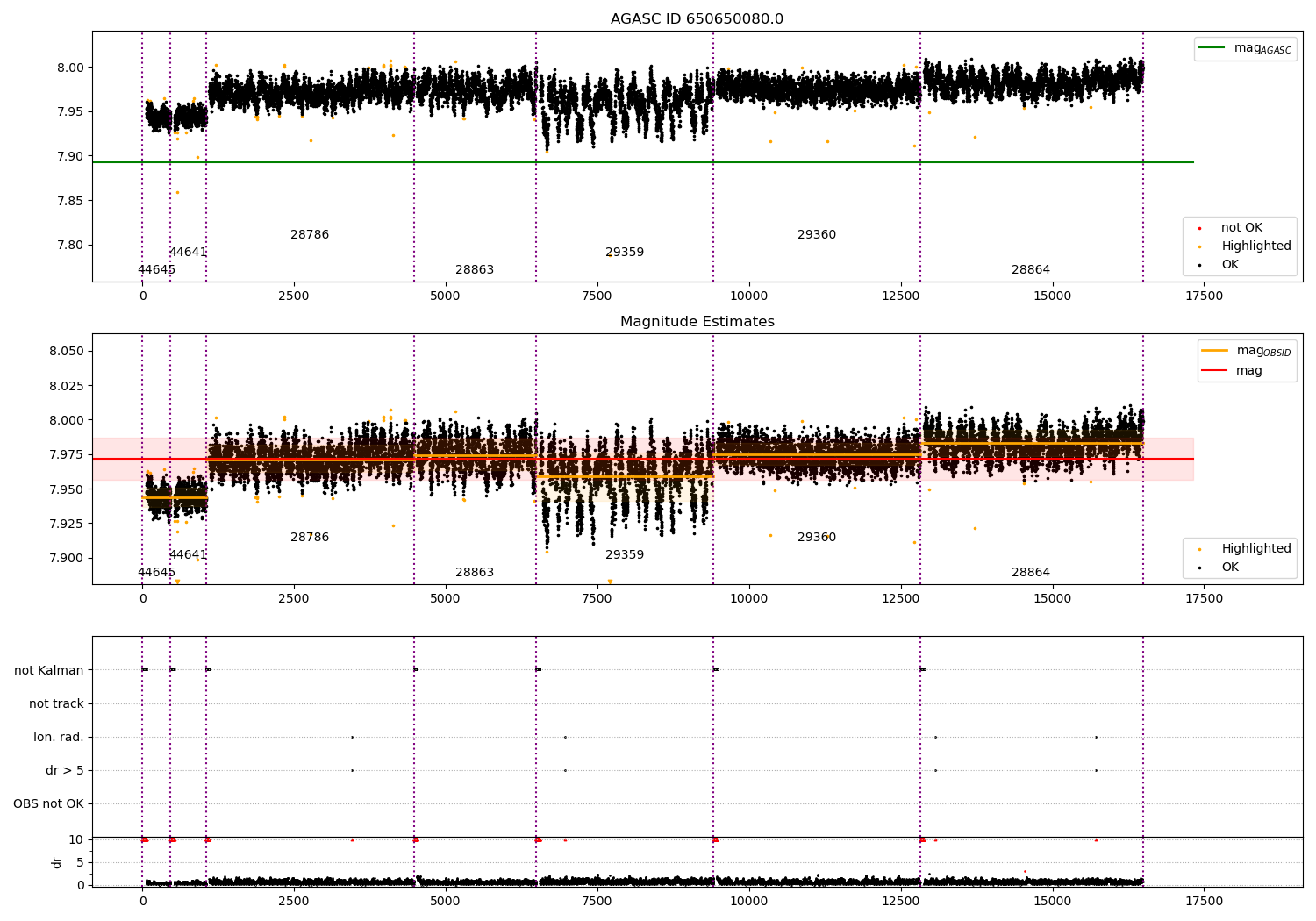
Task: Click the 8.050 y-axis tick in middle plot
Action: 68,351
